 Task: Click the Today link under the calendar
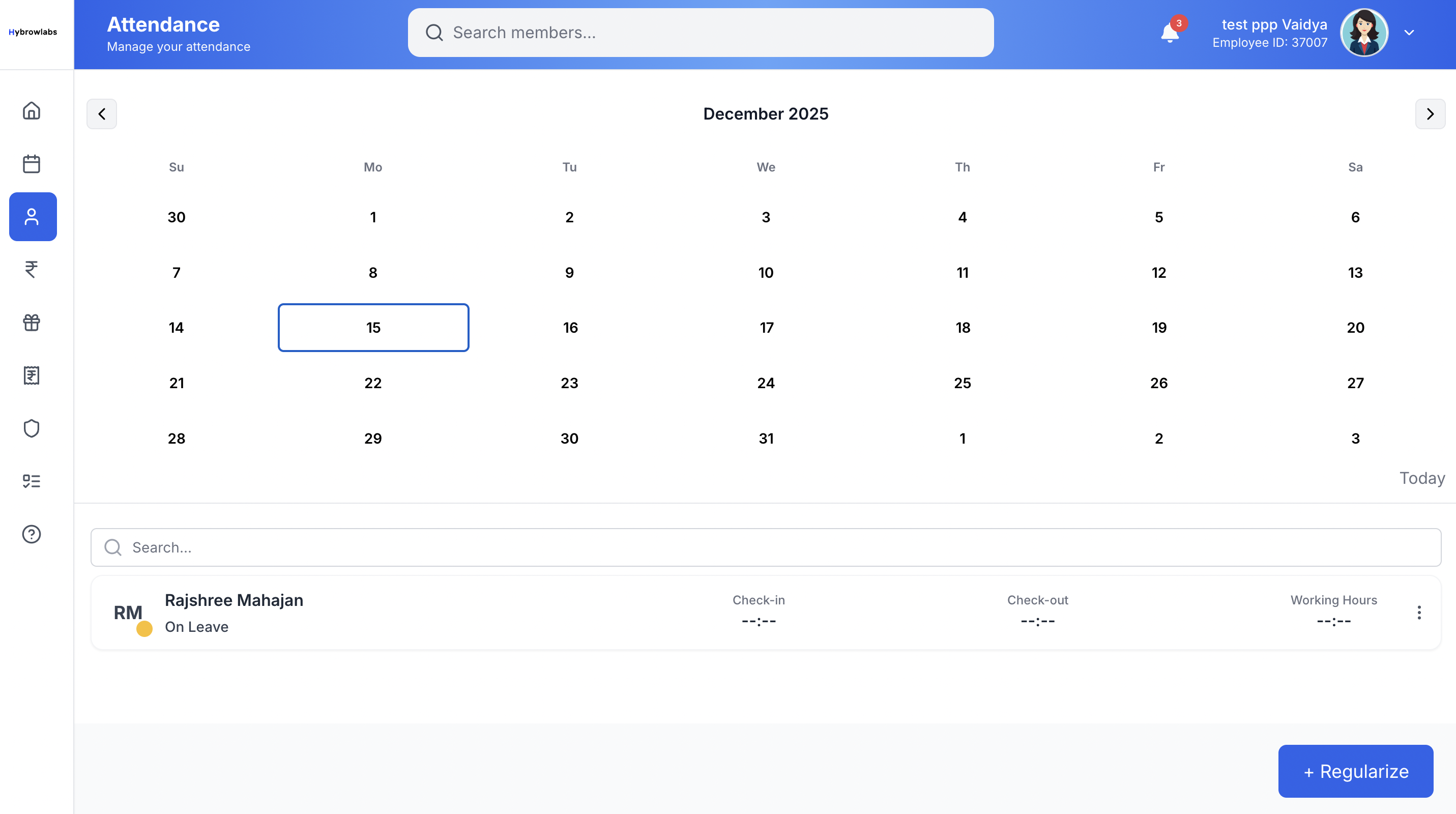click(x=1422, y=478)
